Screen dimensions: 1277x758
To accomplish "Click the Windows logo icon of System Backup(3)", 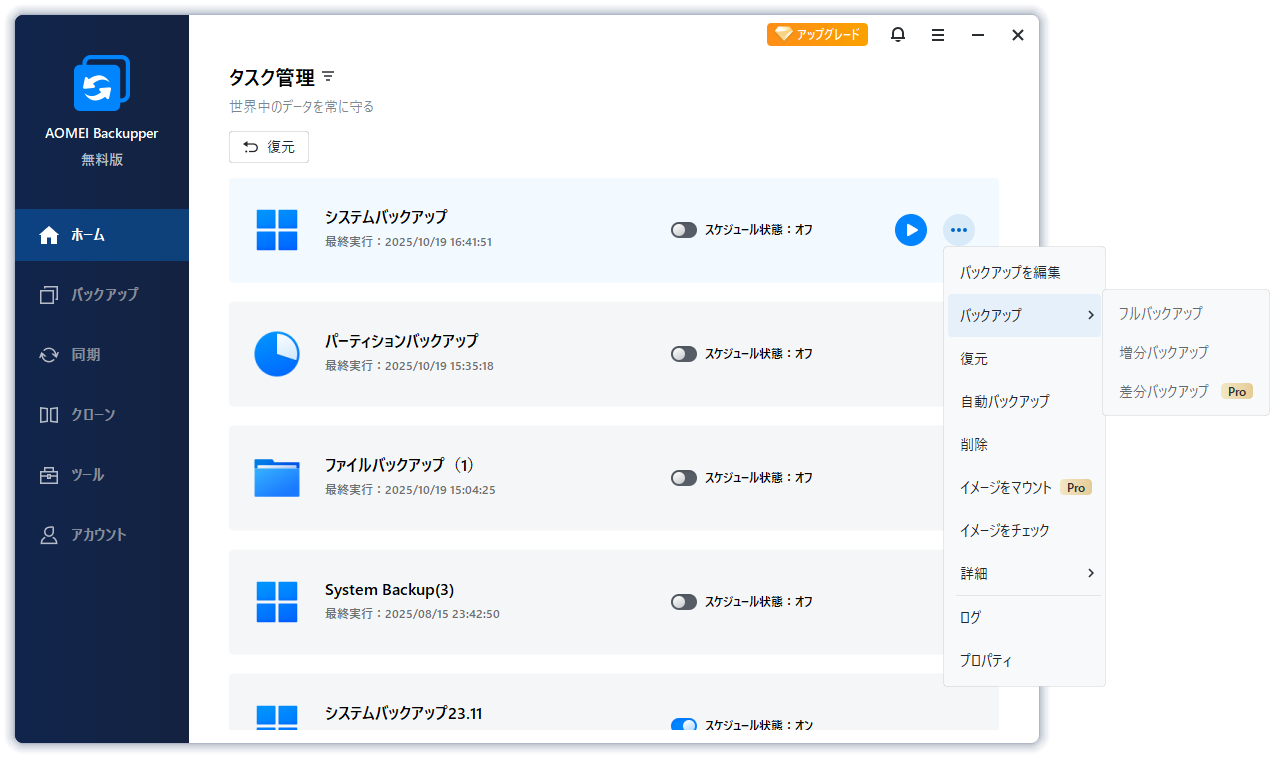I will [277, 602].
